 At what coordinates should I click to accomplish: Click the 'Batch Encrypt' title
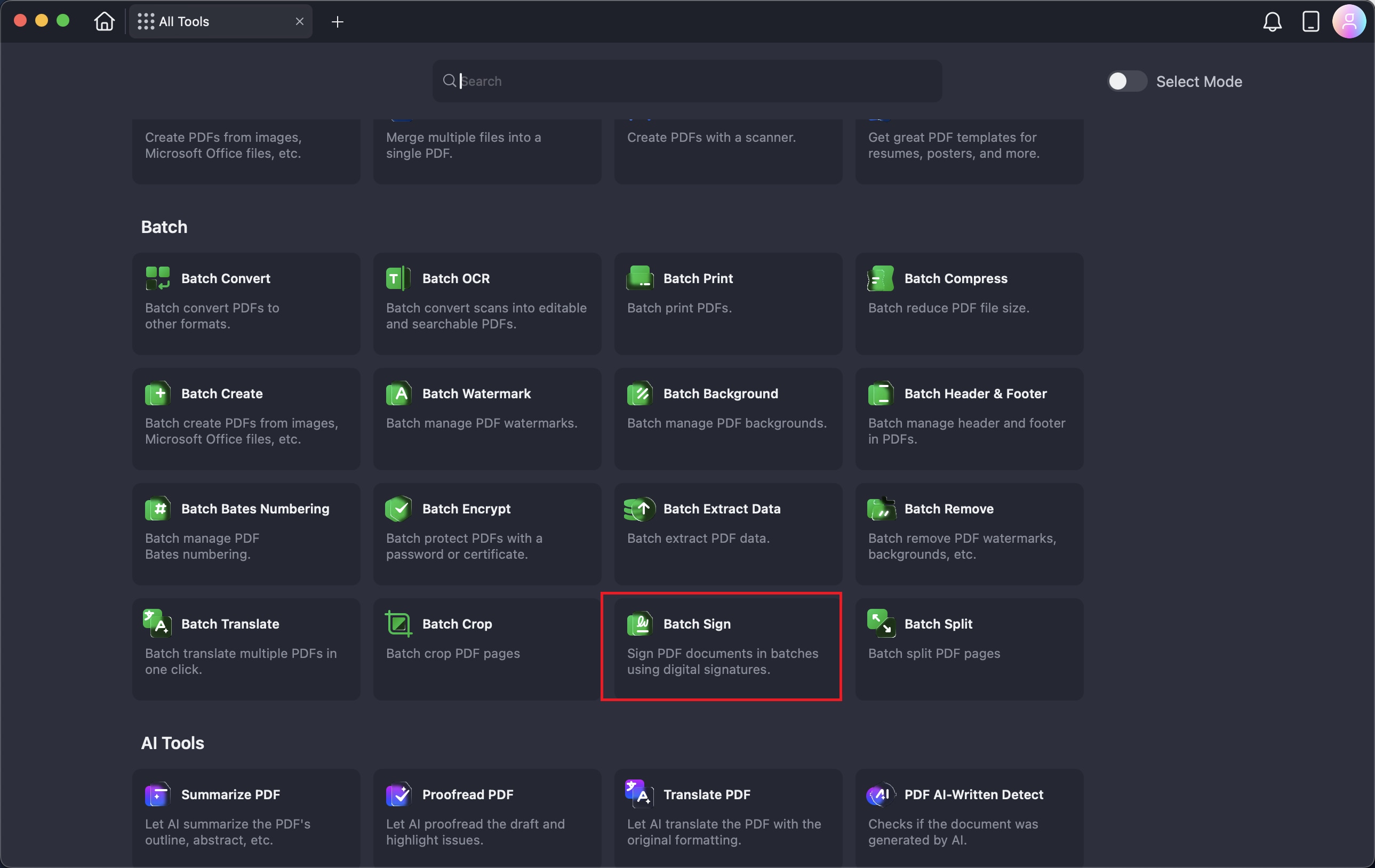coord(467,509)
